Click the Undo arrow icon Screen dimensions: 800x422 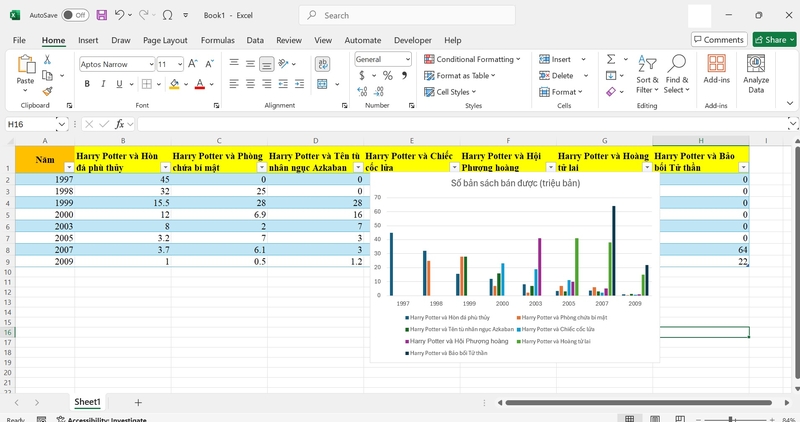(119, 15)
